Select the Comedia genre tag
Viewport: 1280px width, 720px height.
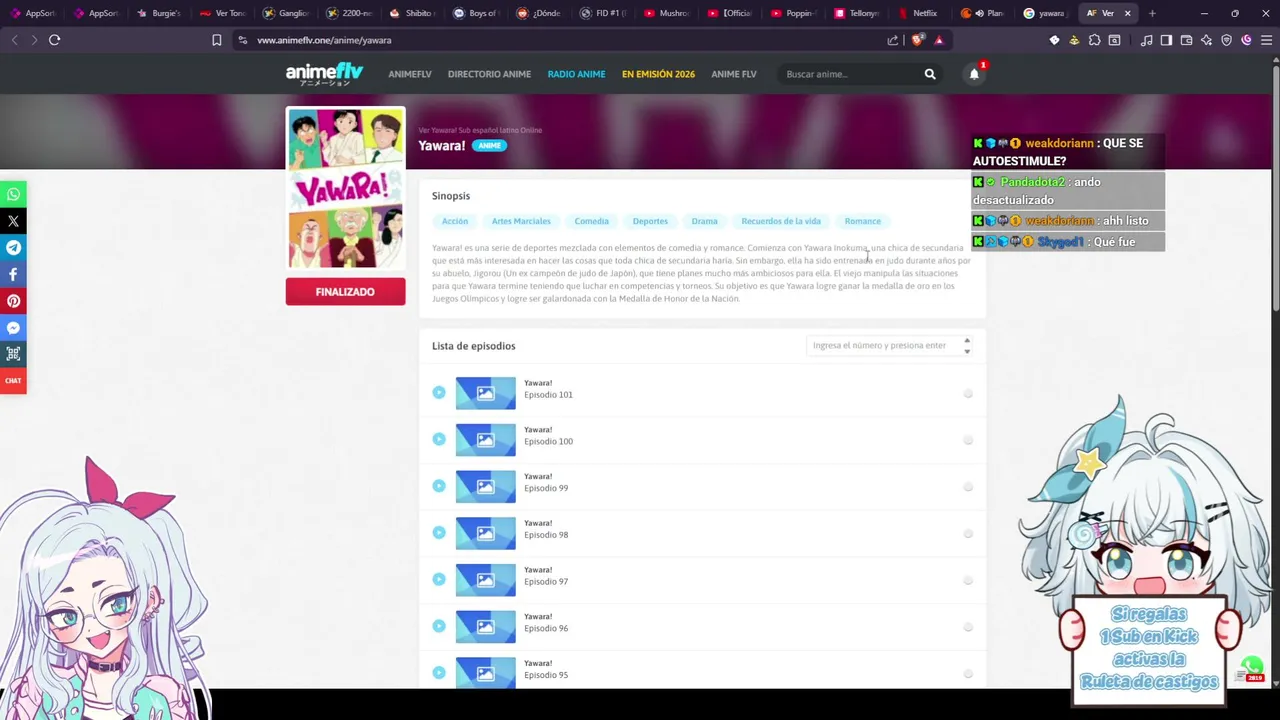(591, 221)
